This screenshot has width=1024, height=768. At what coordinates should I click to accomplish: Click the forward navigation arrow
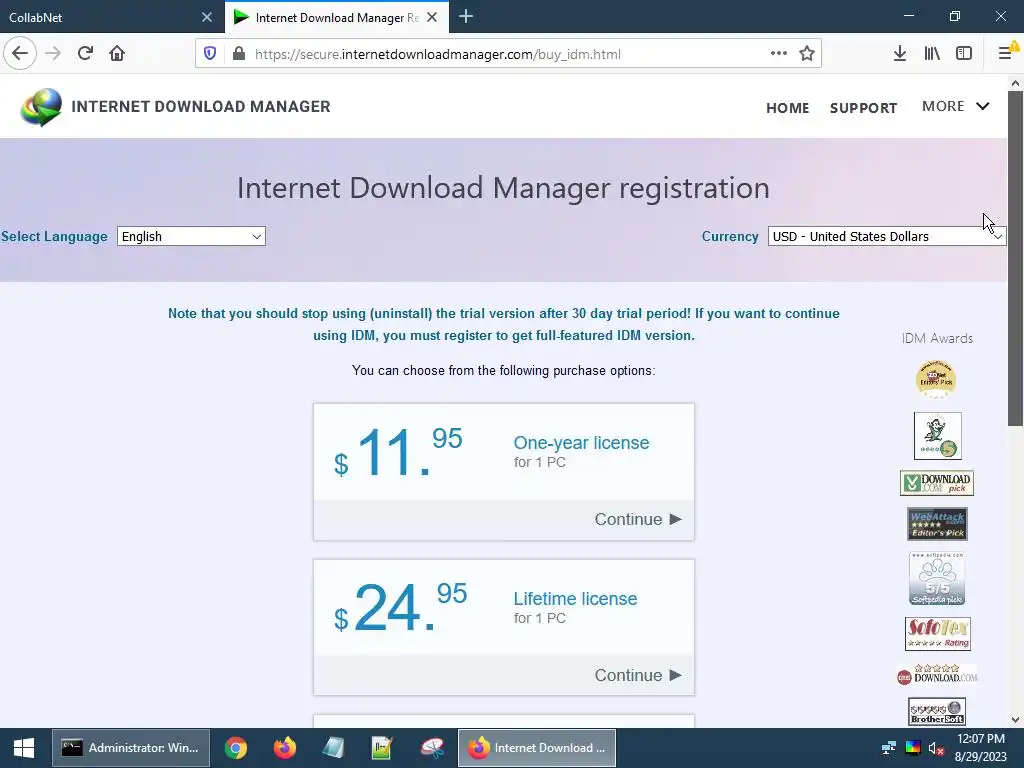53,54
